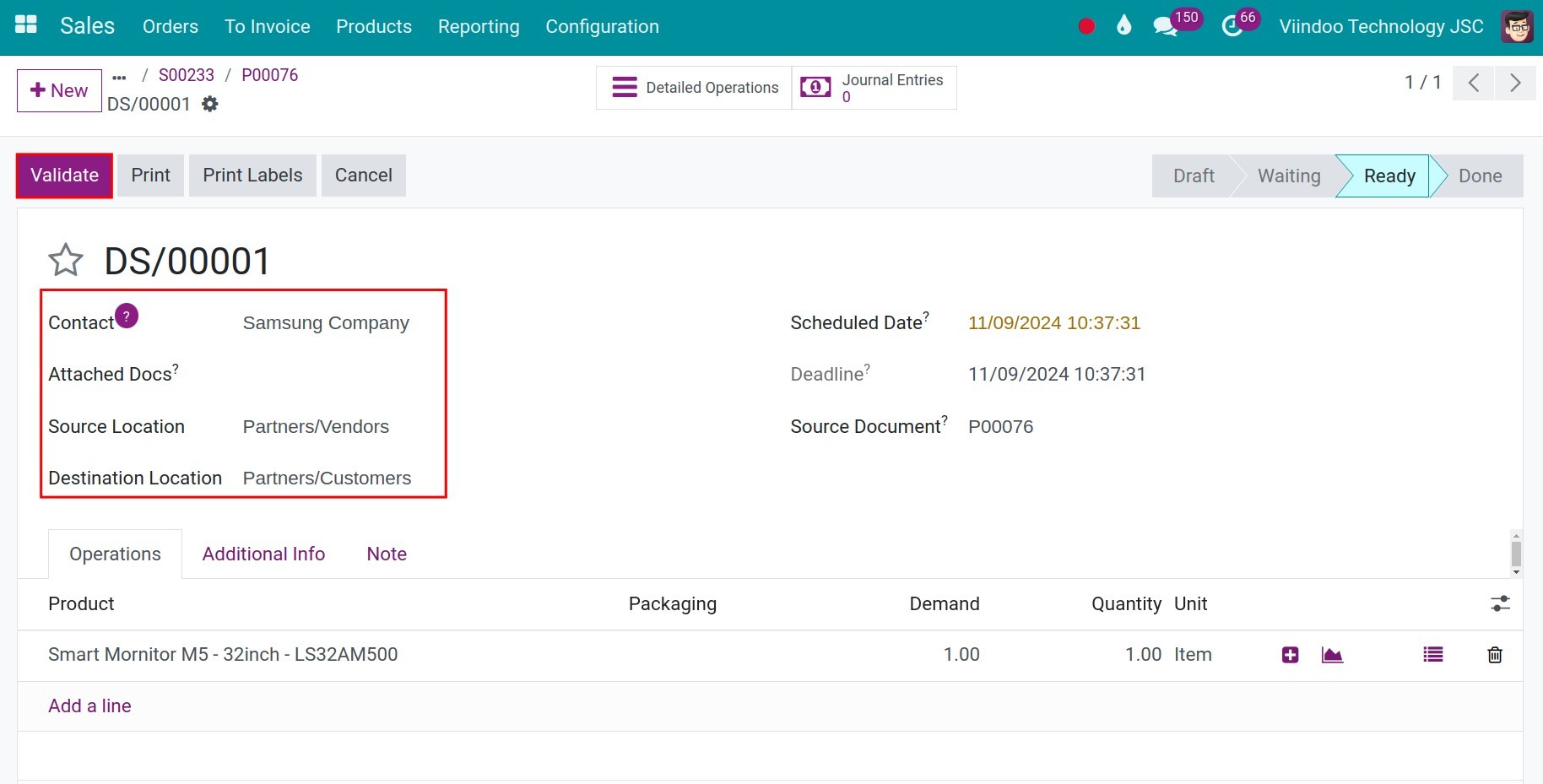Viewport: 1543px width, 784px height.
Task: Open conversations showing 150 messages
Action: (1177, 23)
